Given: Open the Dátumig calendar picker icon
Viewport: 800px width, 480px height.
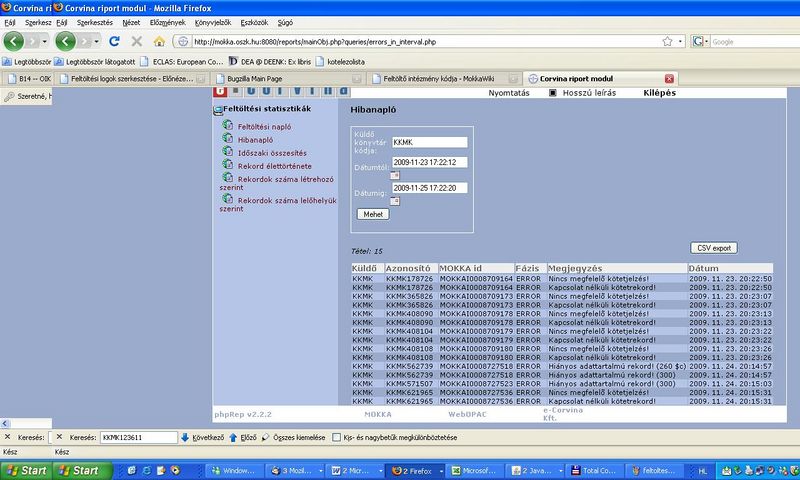Looking at the screenshot, I should pos(395,201).
